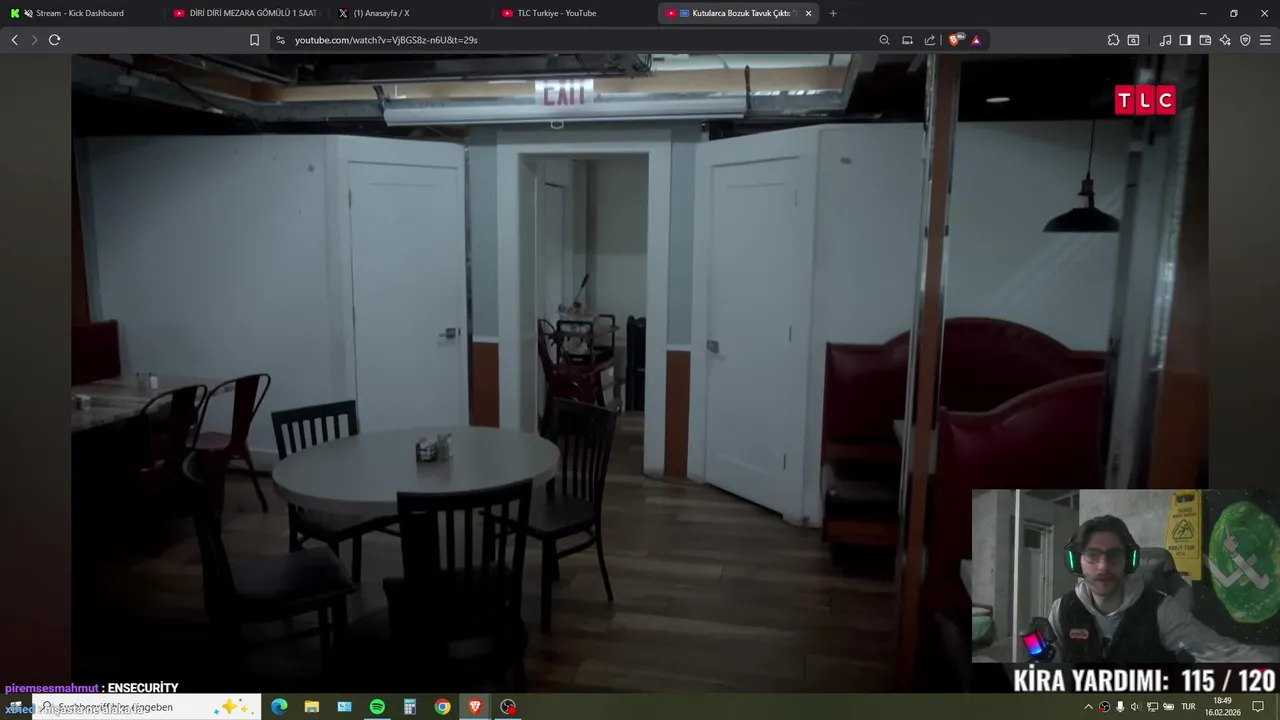This screenshot has height=720, width=1280.
Task: Bookmark this page with the bookmark icon
Action: (254, 40)
